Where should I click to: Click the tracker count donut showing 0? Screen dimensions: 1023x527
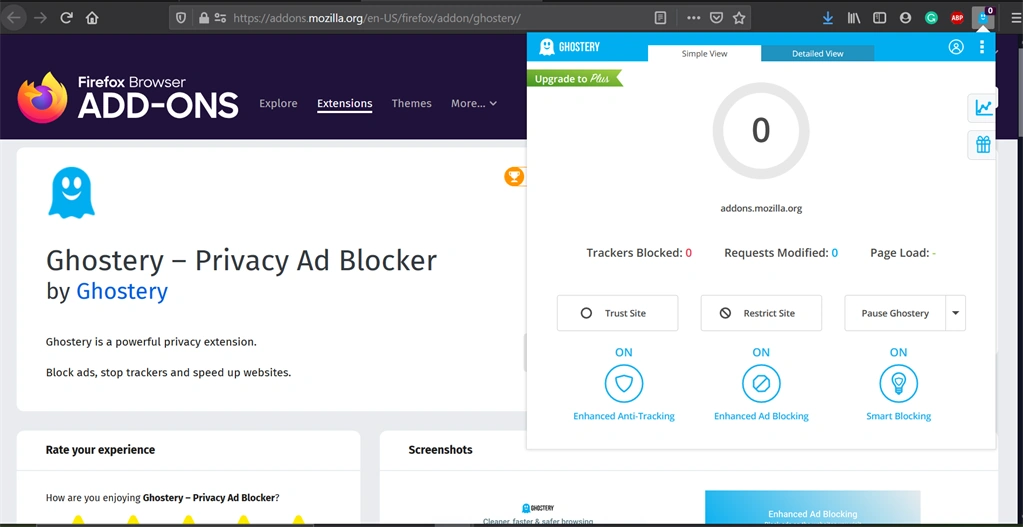point(761,130)
